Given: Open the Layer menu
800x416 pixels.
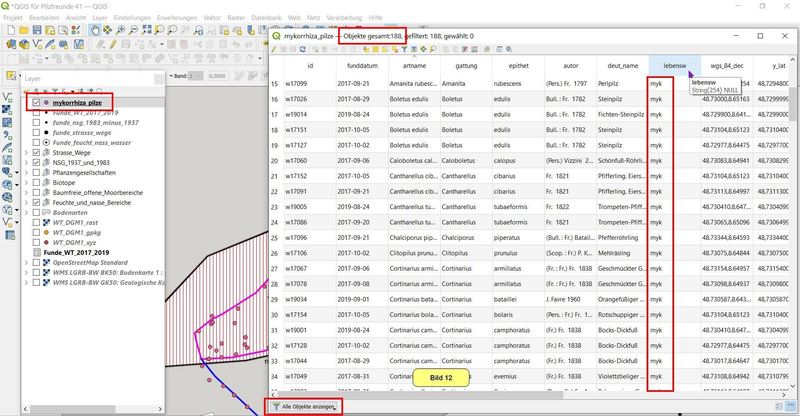Looking at the screenshot, I should point(99,17).
